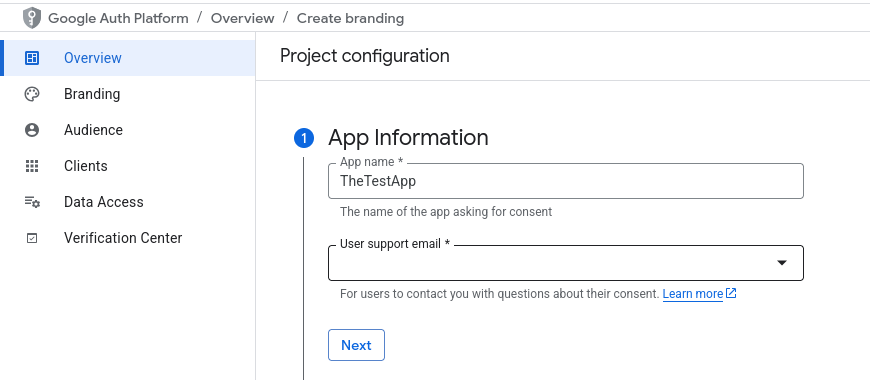Follow the Learn more link
Image resolution: width=870 pixels, height=380 pixels.
pos(692,293)
